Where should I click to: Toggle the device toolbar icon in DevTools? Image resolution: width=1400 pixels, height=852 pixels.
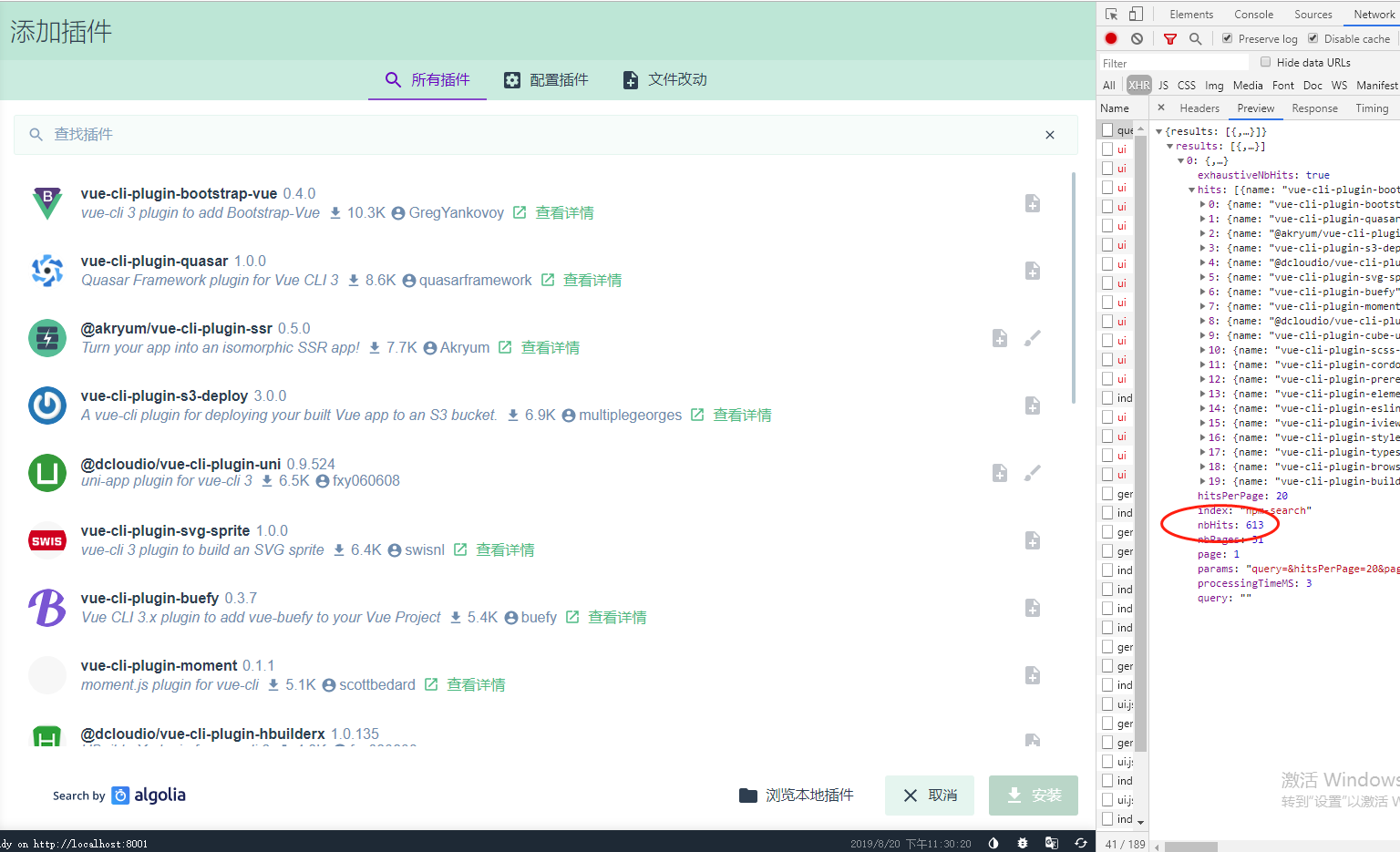1136,14
